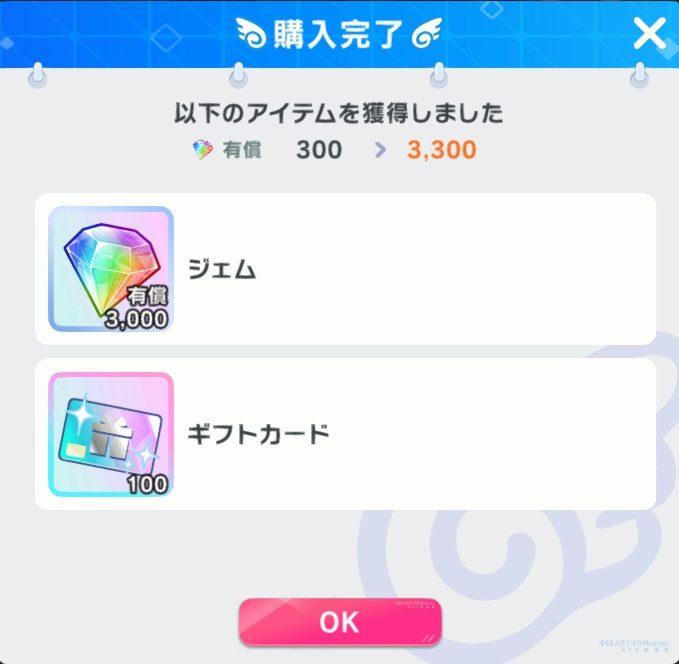Click the pink OK button

pos(340,622)
